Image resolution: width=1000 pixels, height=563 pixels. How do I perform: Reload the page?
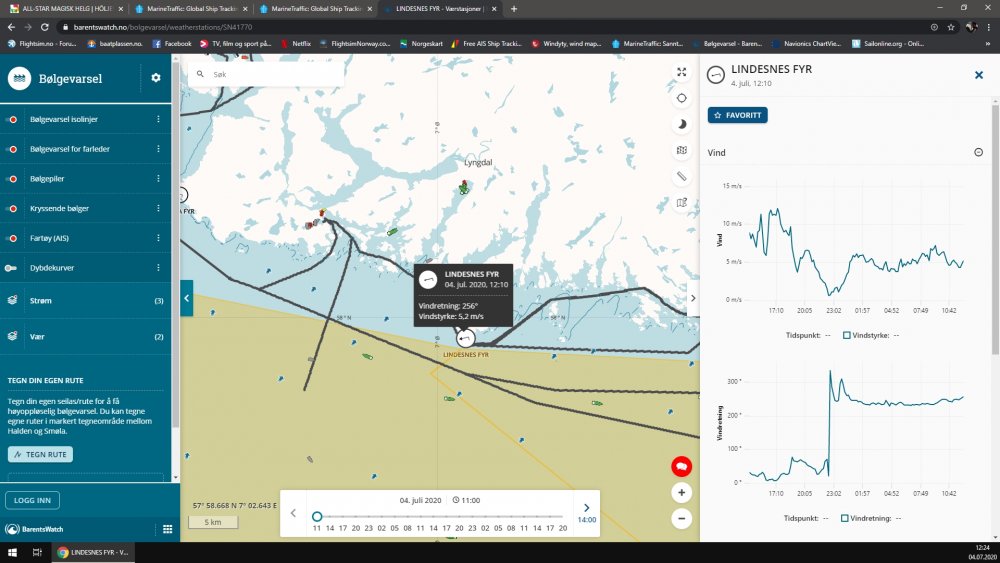(44, 27)
